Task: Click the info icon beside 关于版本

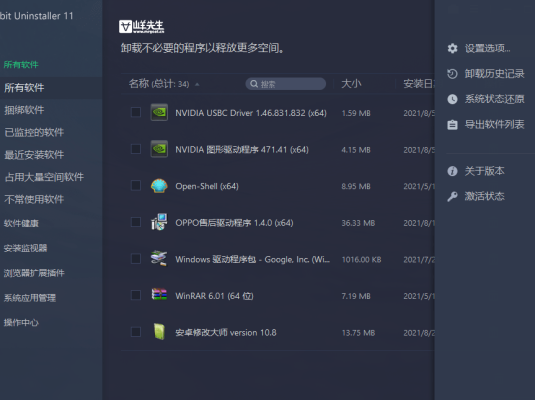Action: pos(452,171)
